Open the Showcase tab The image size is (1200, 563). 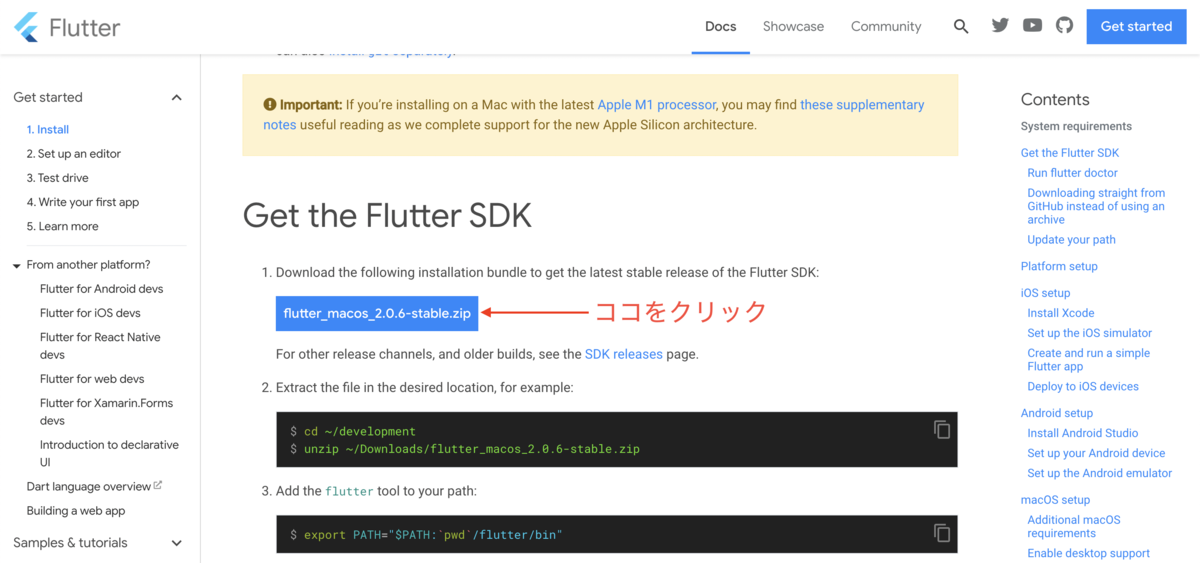[x=793, y=27]
